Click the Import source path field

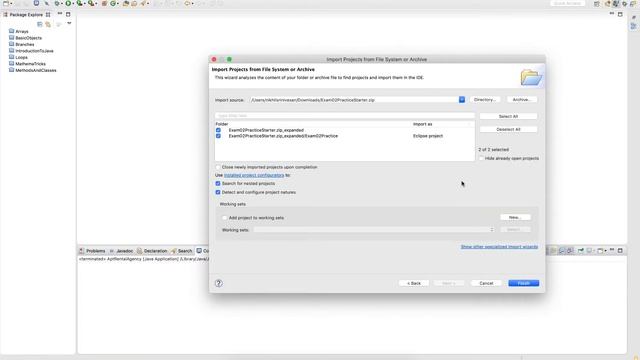(x=354, y=100)
